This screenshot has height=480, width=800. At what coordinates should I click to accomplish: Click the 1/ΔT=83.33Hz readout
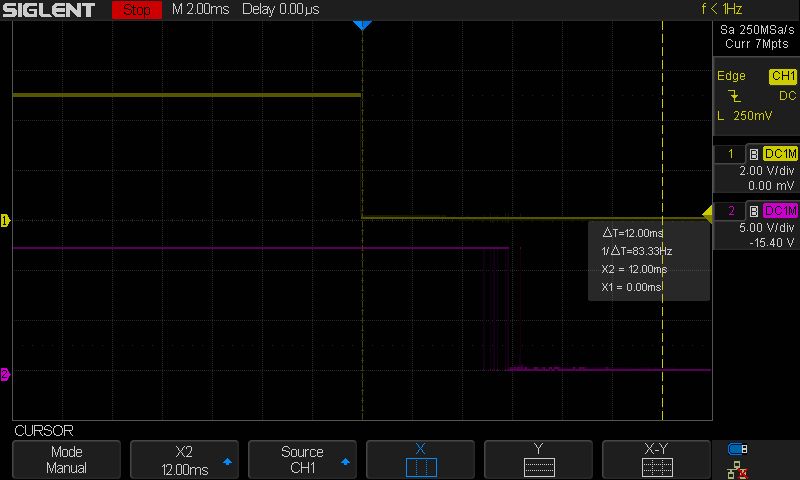click(x=637, y=251)
